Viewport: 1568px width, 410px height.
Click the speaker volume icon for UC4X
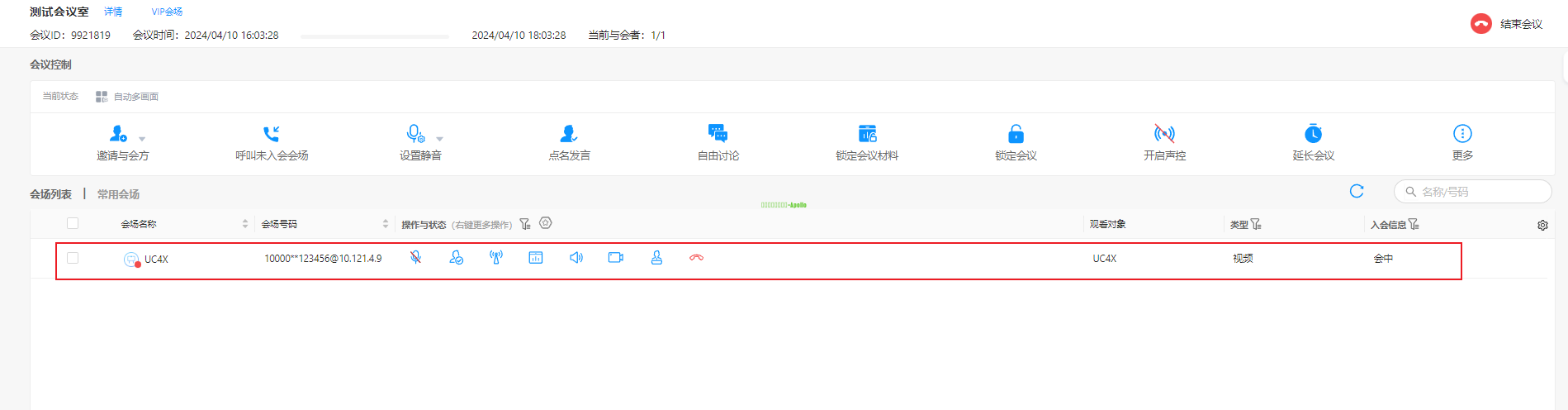(x=576, y=258)
